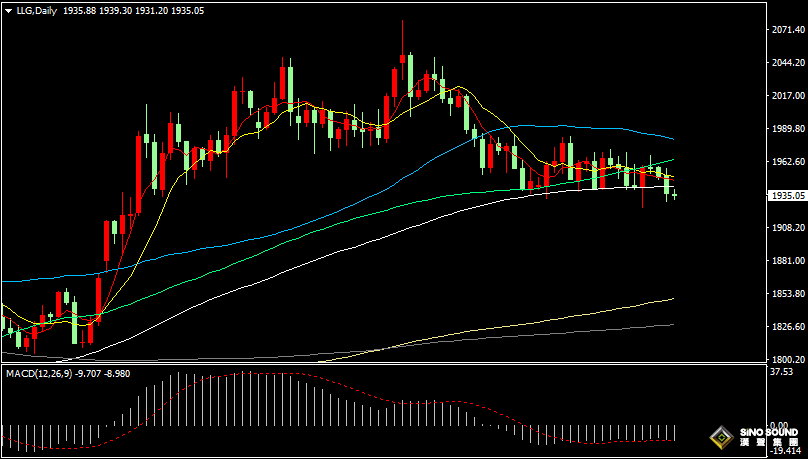
Task: Click the 37.53 MACD scale label
Action: (781, 372)
